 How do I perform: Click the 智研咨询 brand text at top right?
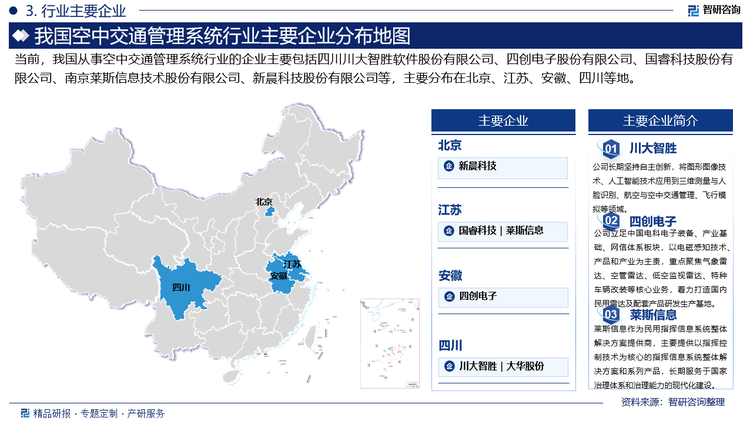tap(721, 10)
